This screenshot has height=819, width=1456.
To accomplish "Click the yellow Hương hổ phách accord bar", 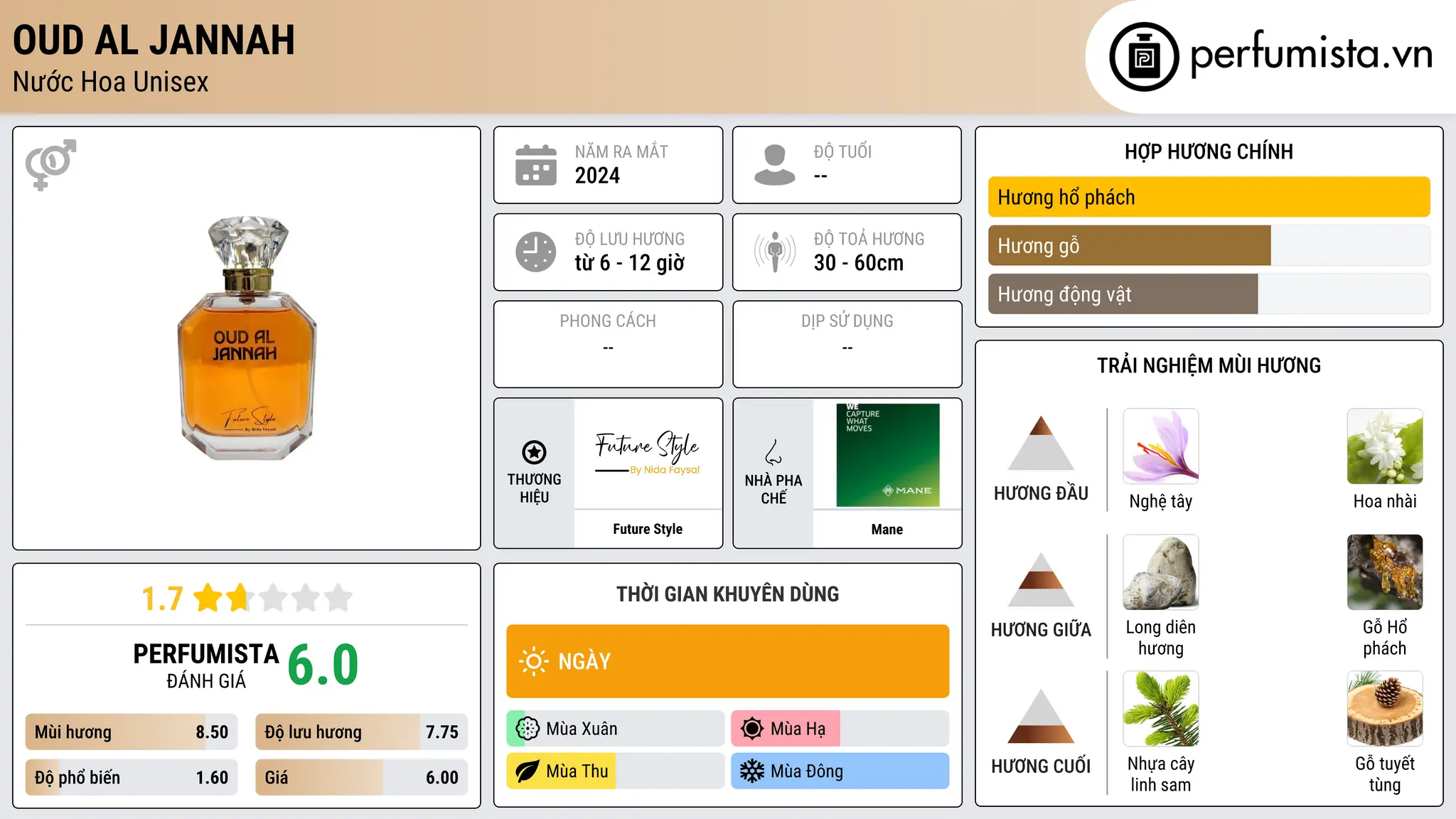I will [1209, 197].
